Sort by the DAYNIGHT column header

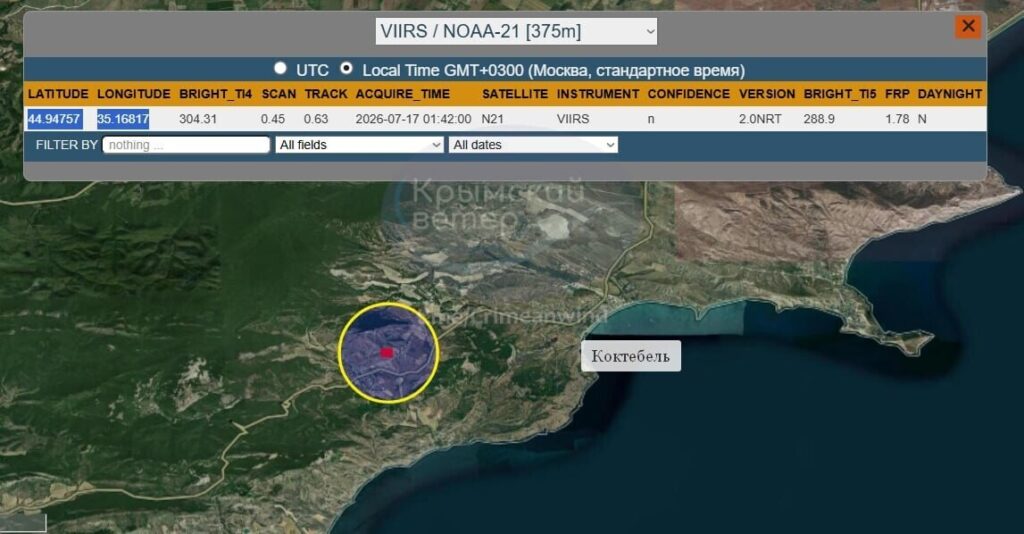(950, 94)
